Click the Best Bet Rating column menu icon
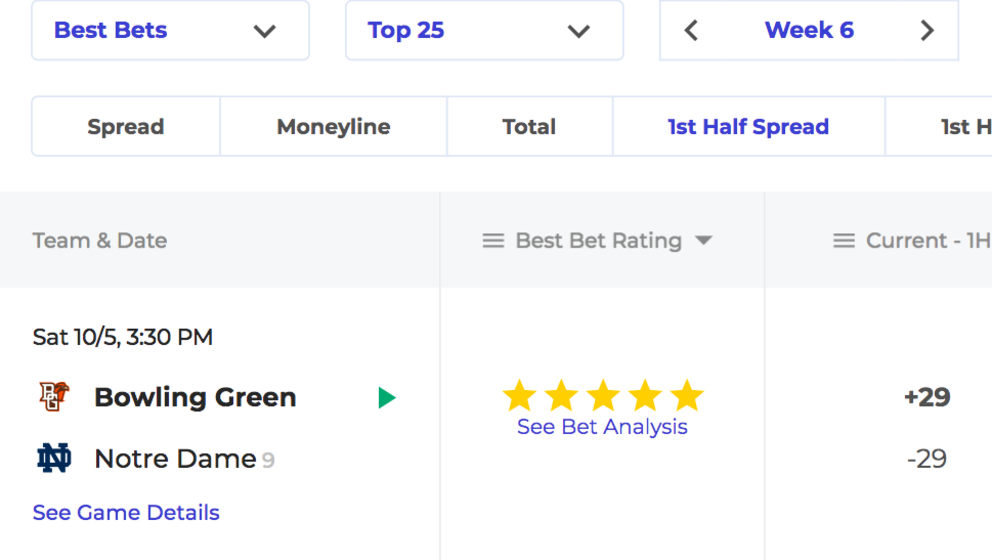 click(493, 240)
